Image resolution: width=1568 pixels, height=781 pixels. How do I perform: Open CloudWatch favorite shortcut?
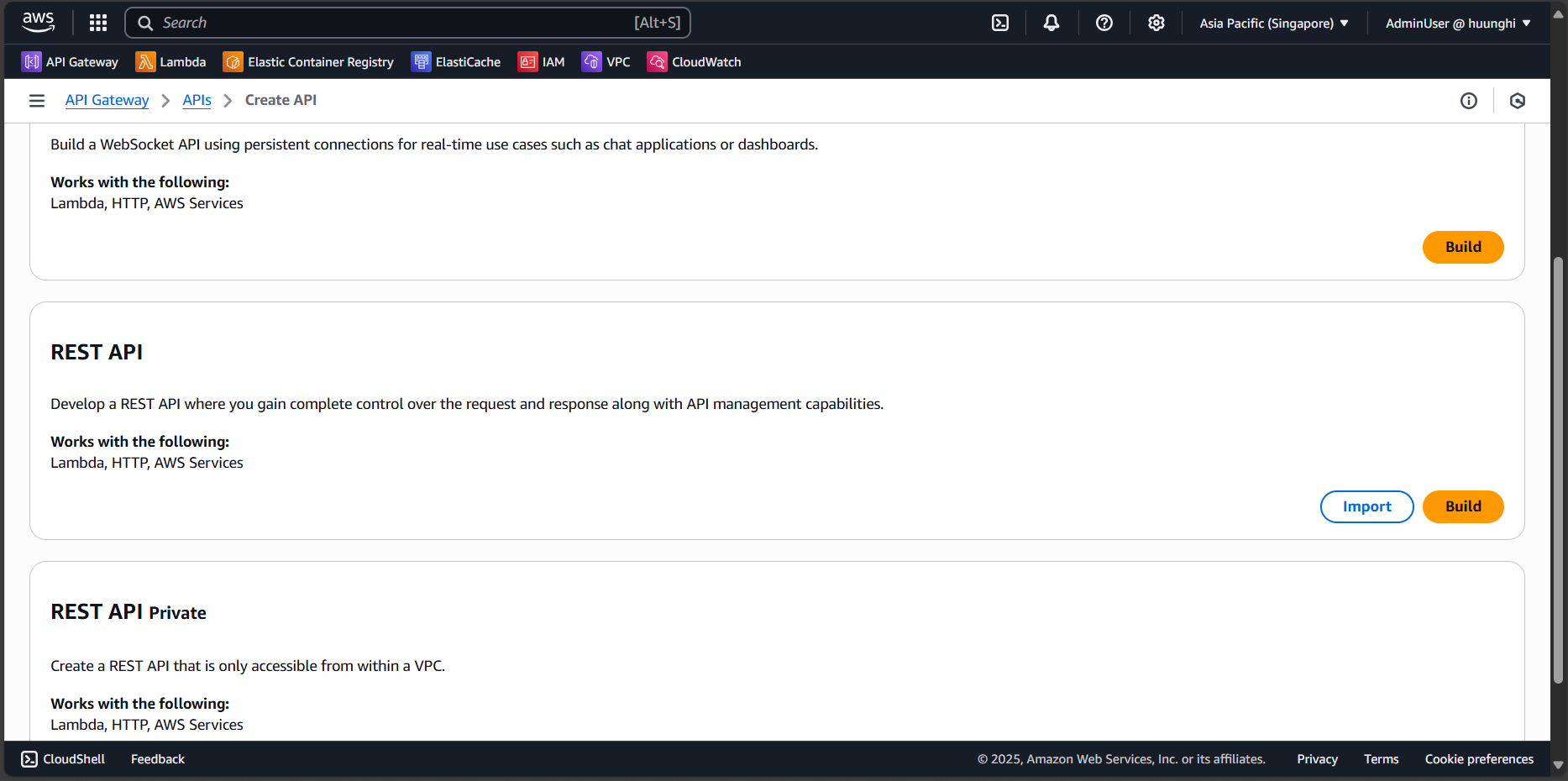[x=695, y=62]
